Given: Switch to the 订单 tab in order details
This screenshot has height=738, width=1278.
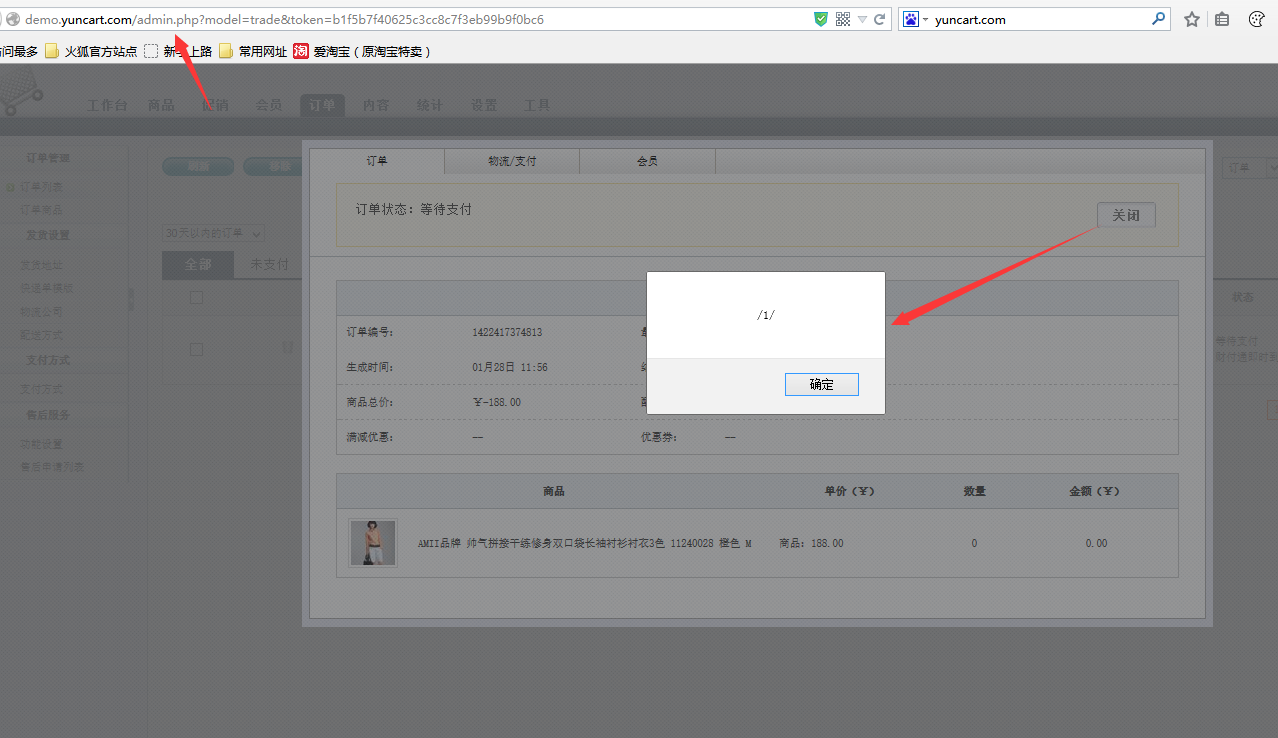Looking at the screenshot, I should [376, 161].
